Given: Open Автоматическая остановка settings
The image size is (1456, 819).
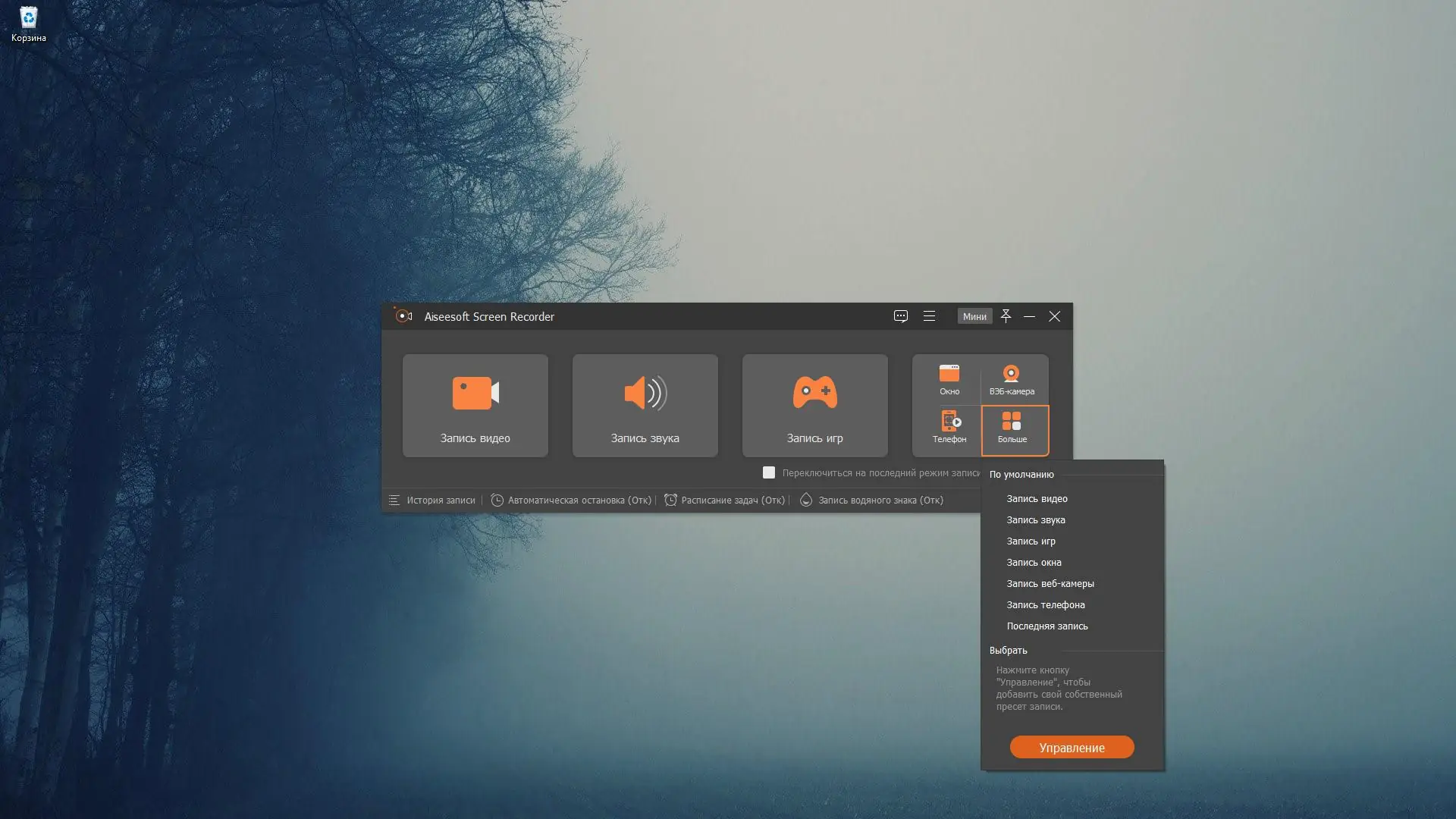Looking at the screenshot, I should pyautogui.click(x=571, y=500).
